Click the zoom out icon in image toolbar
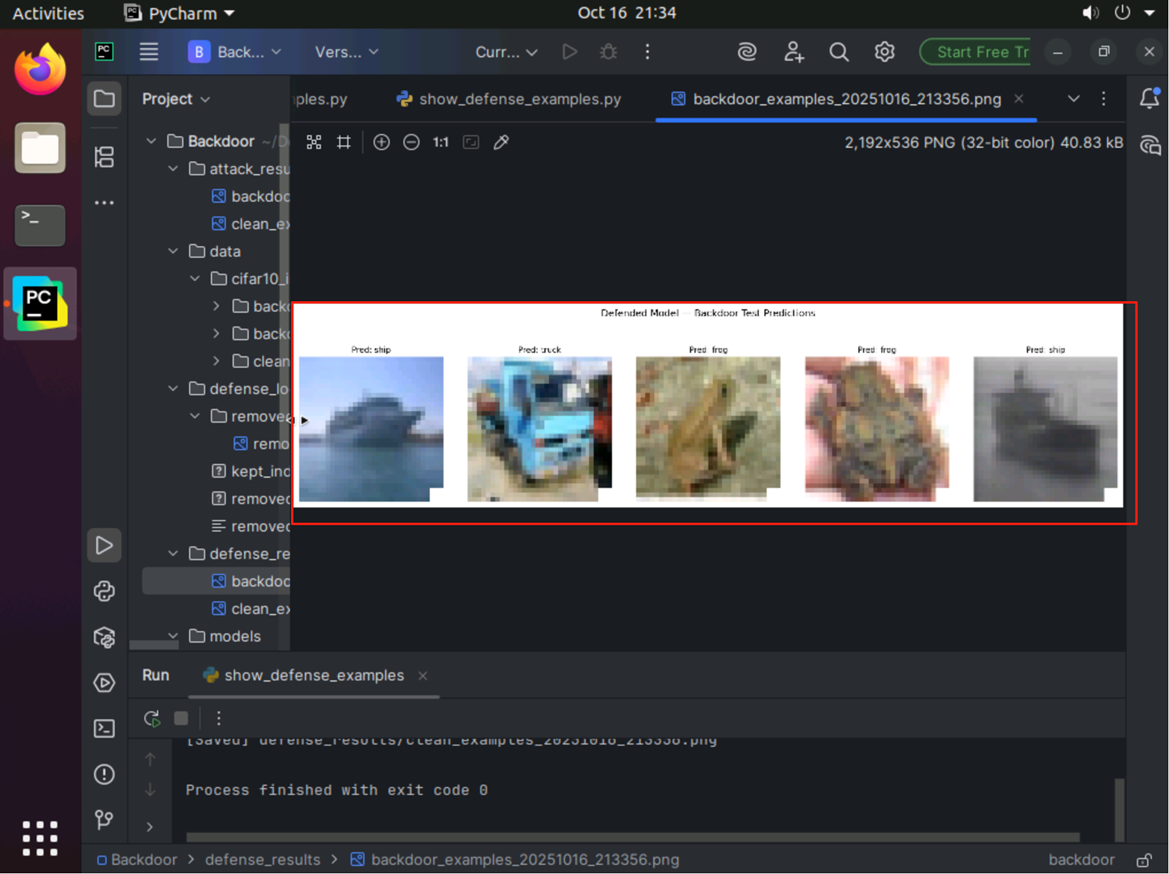Screen dimensions: 1169x874 coord(411,143)
